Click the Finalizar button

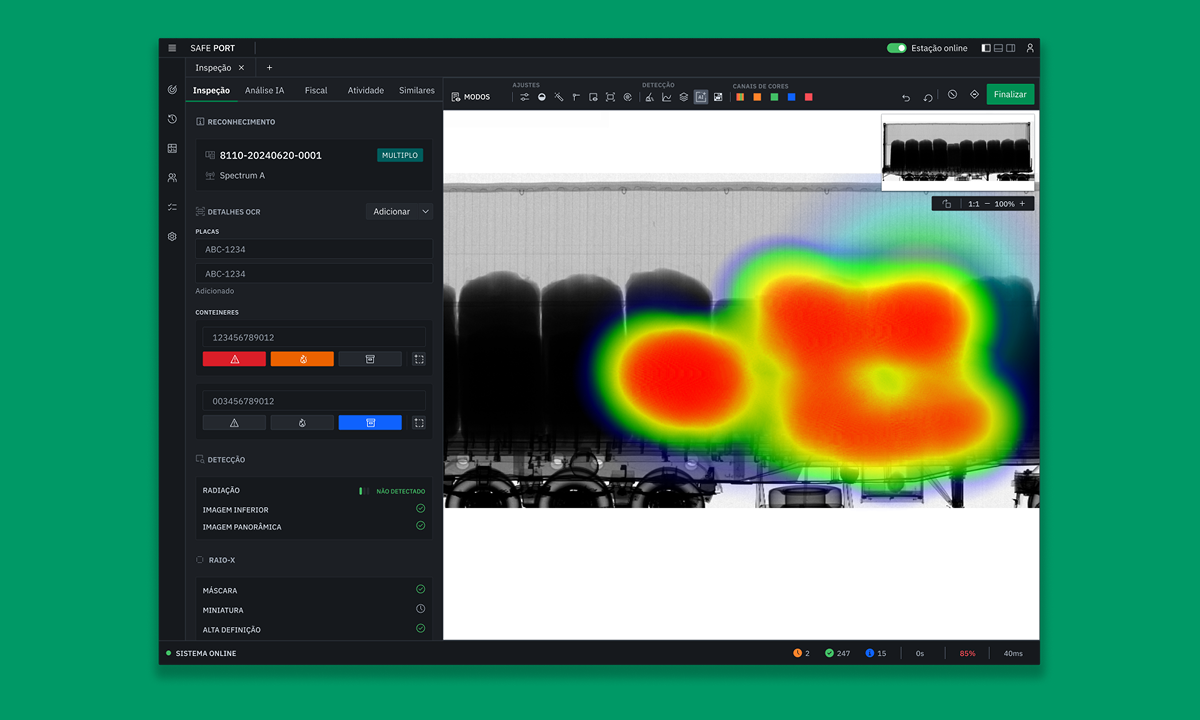pos(1010,94)
